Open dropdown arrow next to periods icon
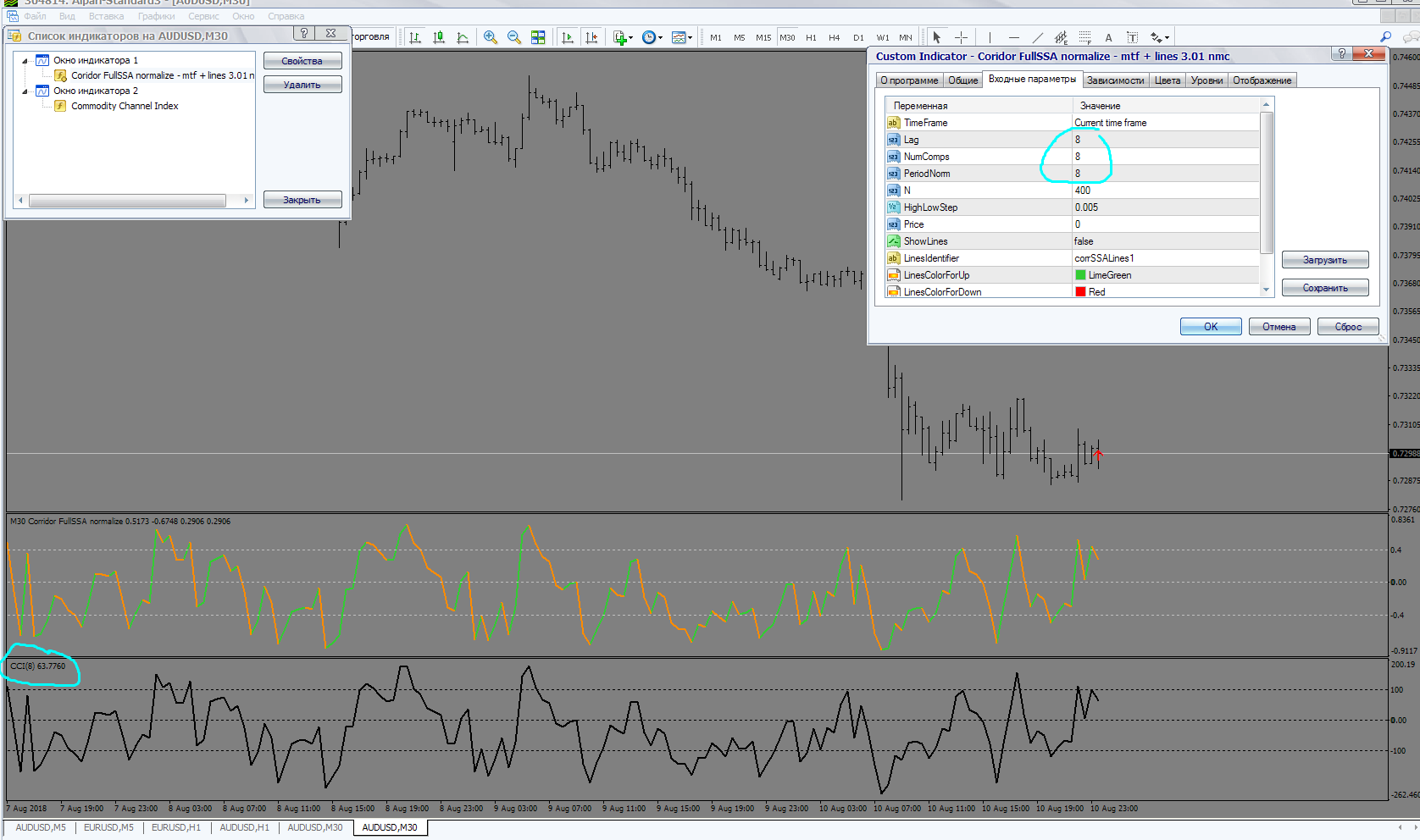This screenshot has width=1420, height=840. [660, 37]
